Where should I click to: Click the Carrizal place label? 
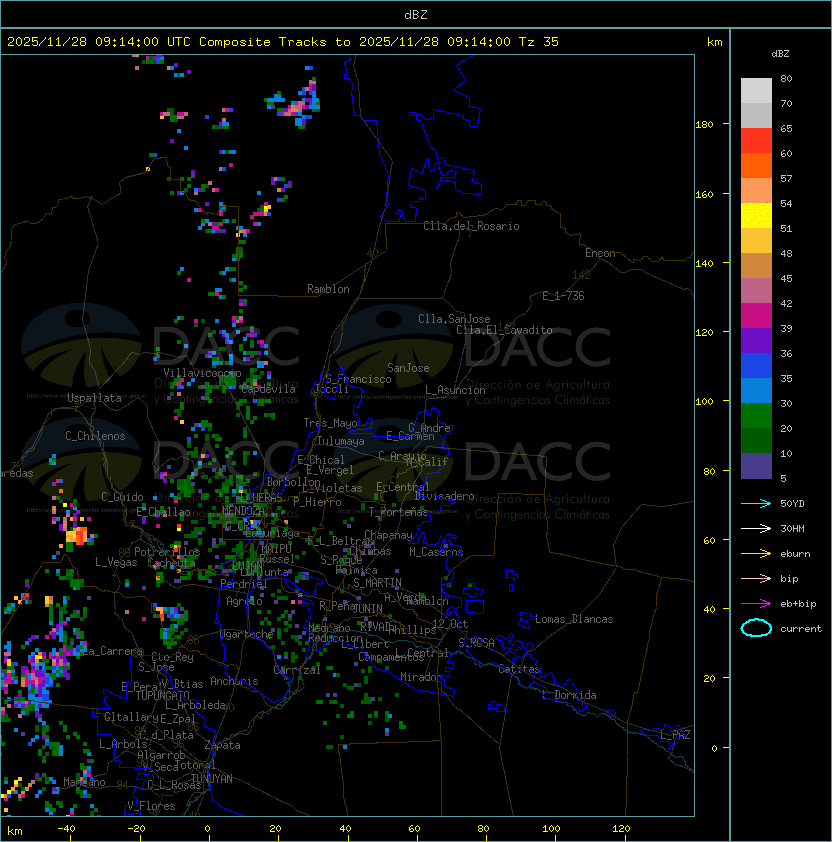click(x=297, y=670)
